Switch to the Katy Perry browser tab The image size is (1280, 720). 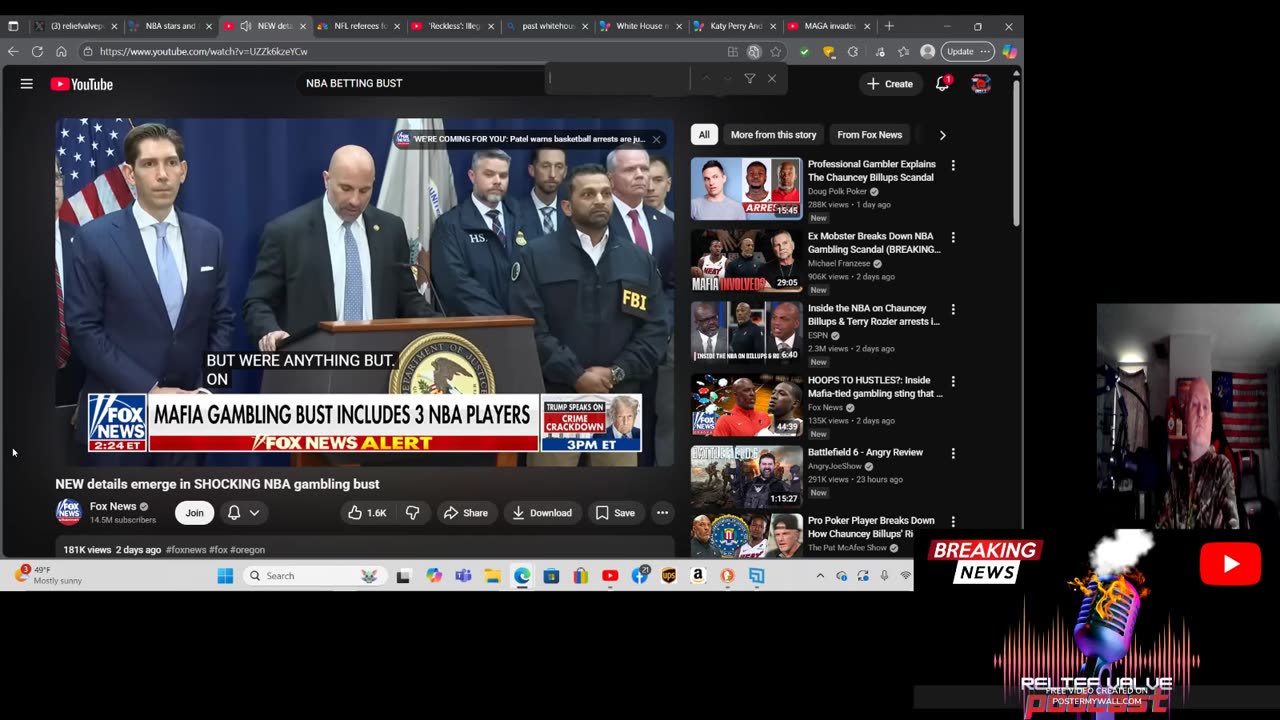tap(734, 26)
